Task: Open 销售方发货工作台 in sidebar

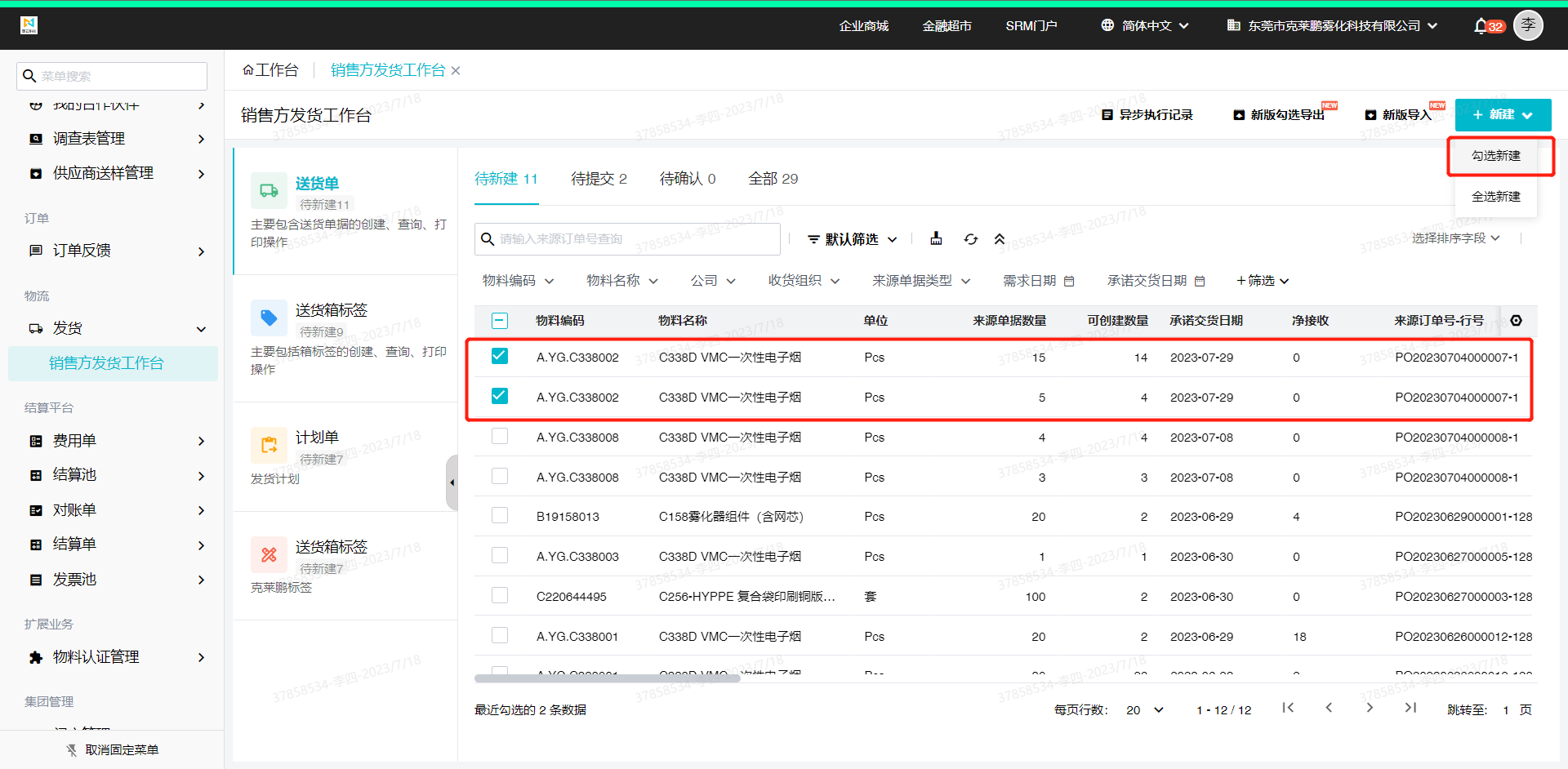Action: [113, 363]
